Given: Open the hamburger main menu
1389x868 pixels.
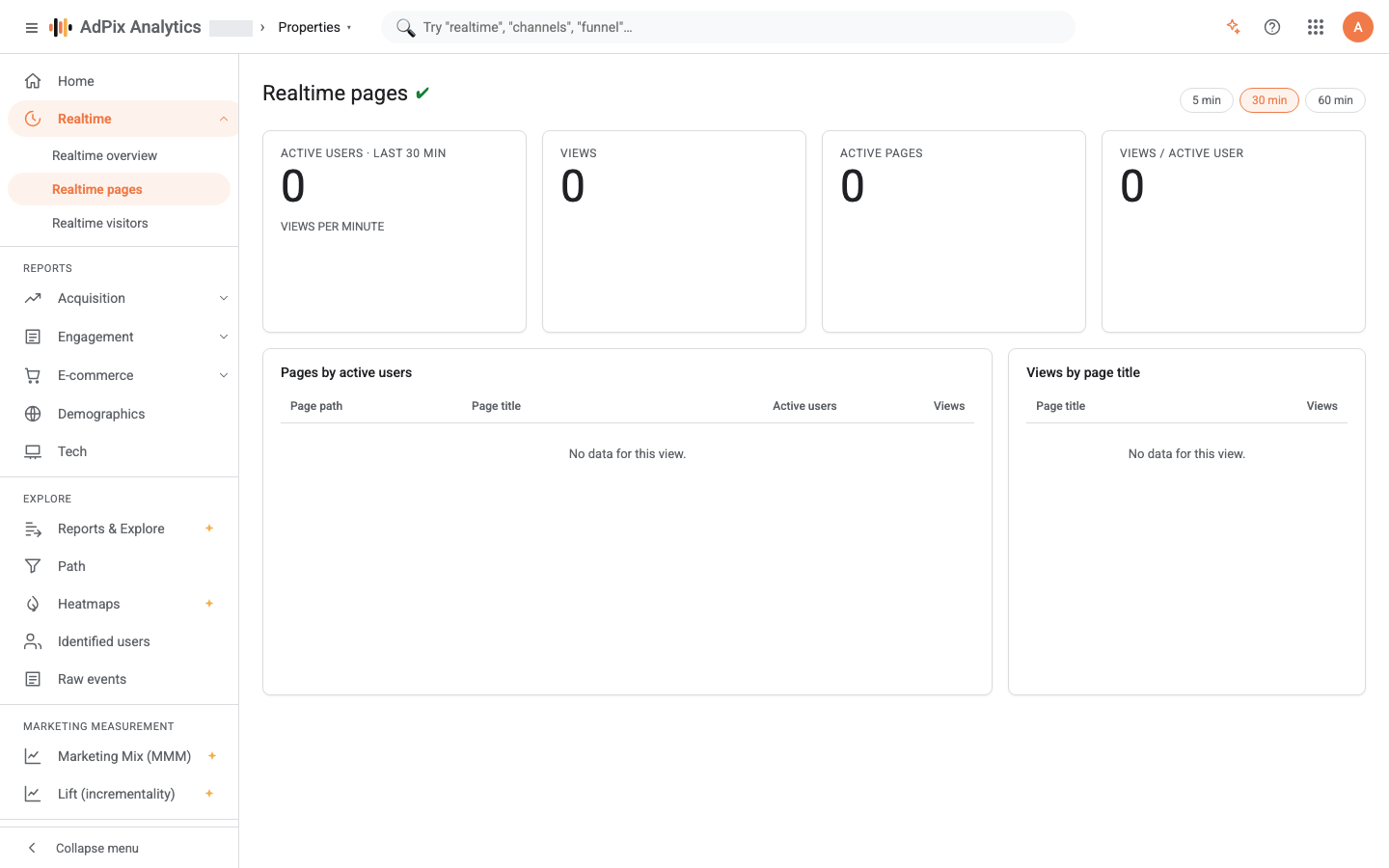Looking at the screenshot, I should (x=32, y=28).
